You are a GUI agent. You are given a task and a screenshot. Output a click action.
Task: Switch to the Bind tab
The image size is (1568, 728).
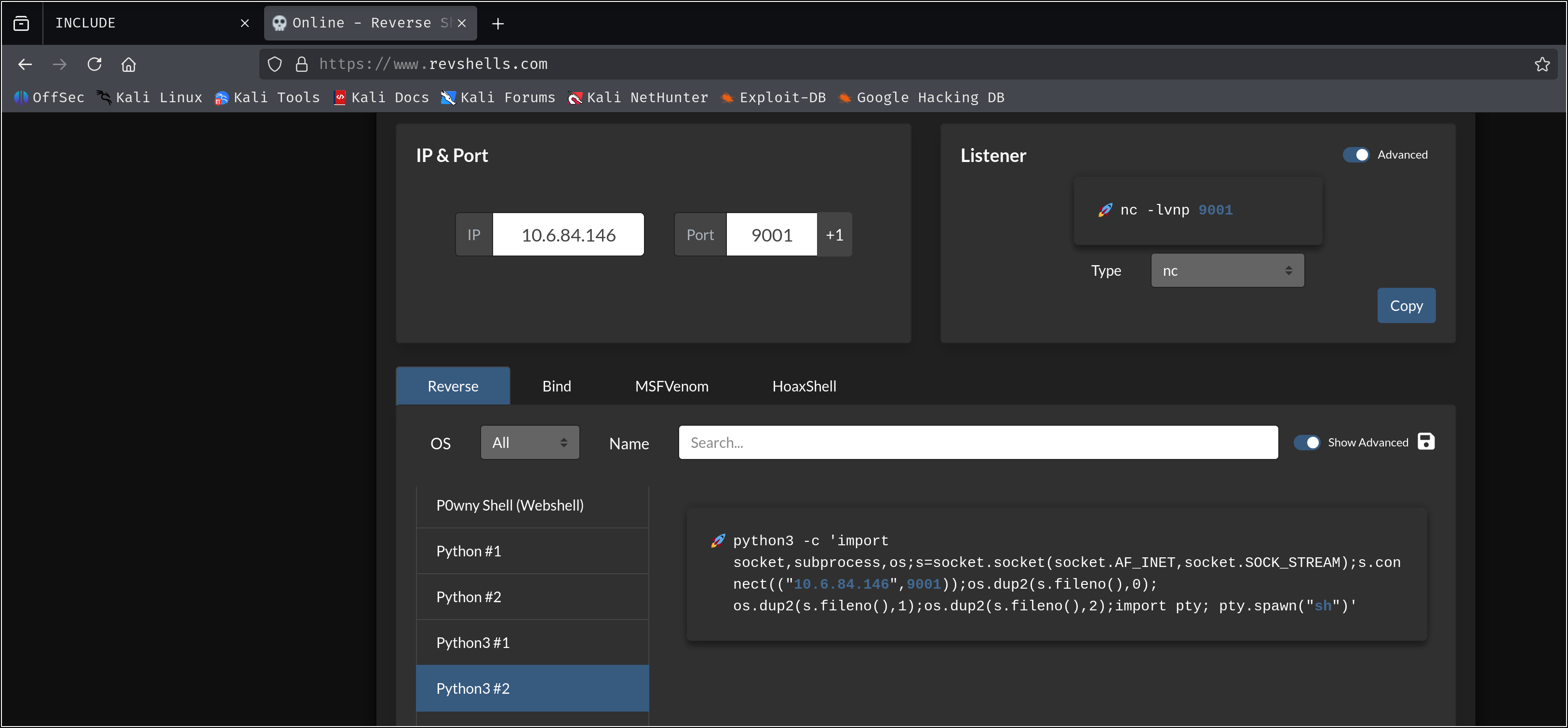click(556, 386)
